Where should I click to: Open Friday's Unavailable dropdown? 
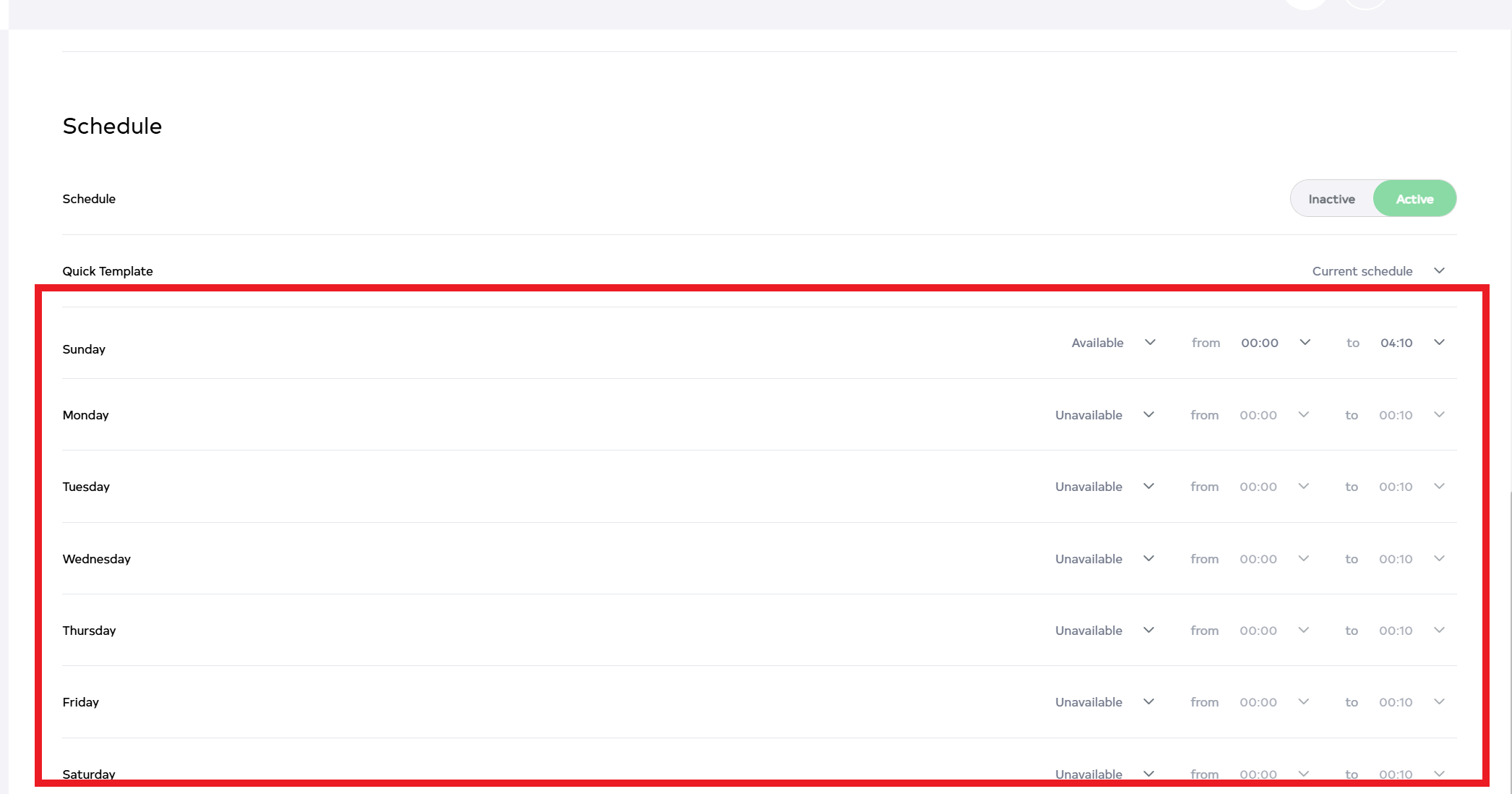coord(1104,702)
